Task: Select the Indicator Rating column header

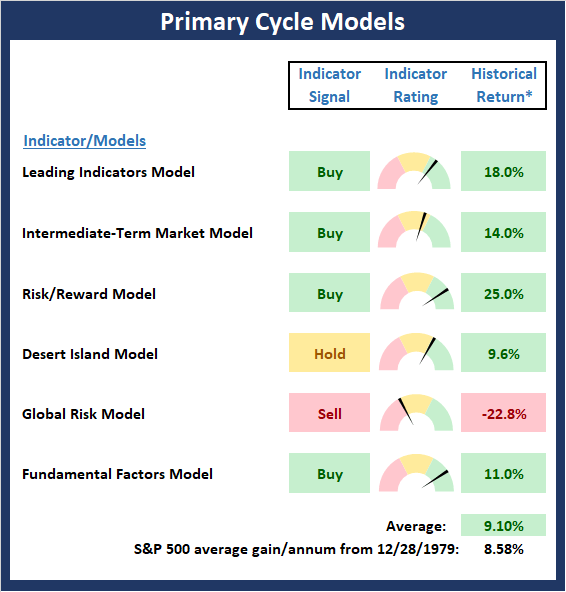Action: [416, 85]
